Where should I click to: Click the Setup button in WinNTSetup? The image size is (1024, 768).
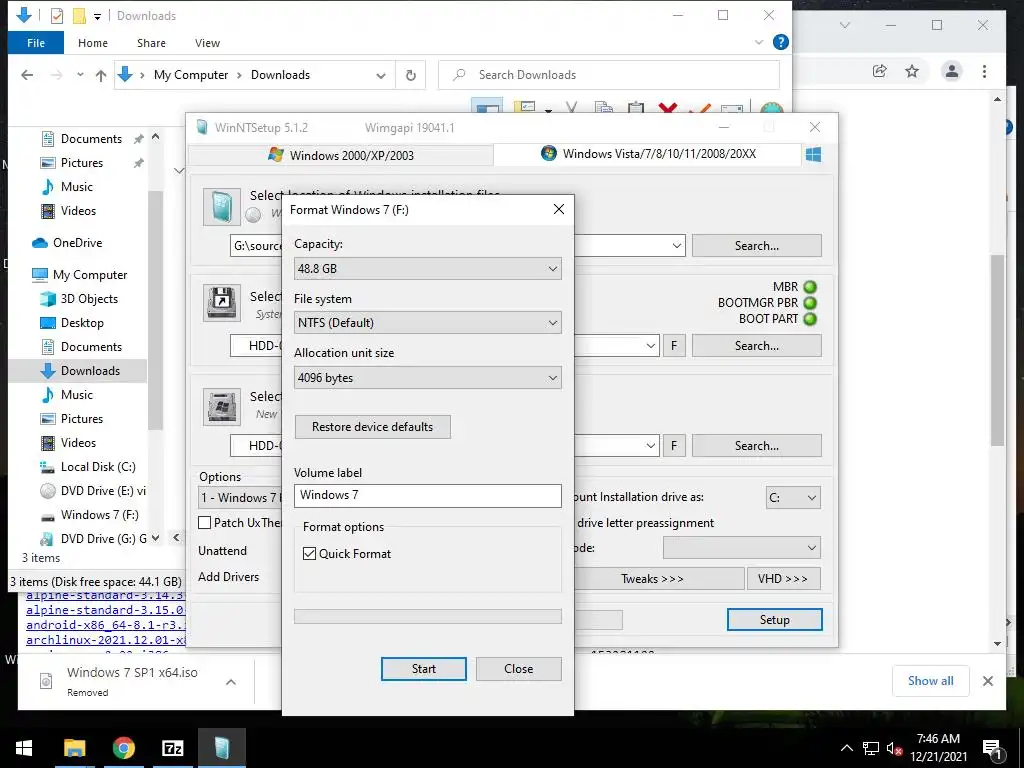point(775,620)
